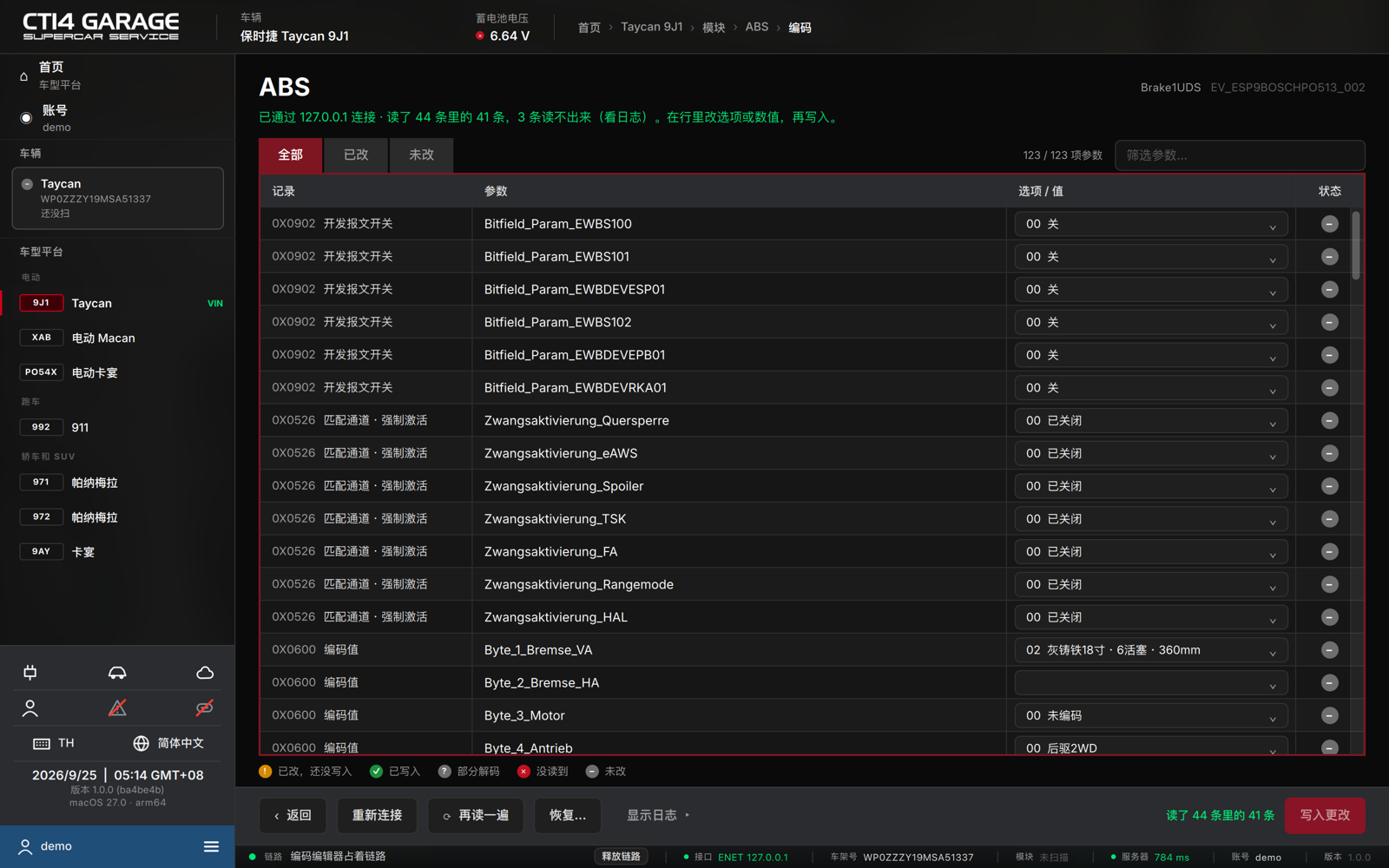Click the 972 badge for 帕纳梅拉
Image resolution: width=1389 pixels, height=868 pixels.
pos(41,516)
